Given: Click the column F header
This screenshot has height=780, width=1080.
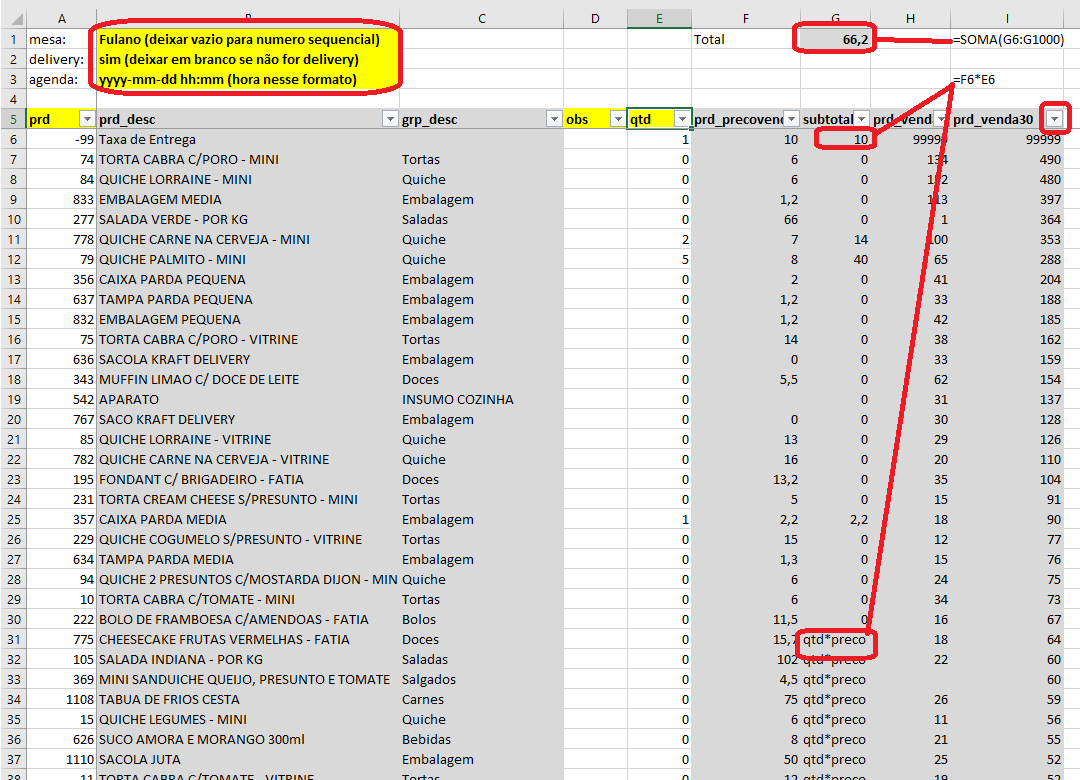Looking at the screenshot, I should click(x=746, y=19).
